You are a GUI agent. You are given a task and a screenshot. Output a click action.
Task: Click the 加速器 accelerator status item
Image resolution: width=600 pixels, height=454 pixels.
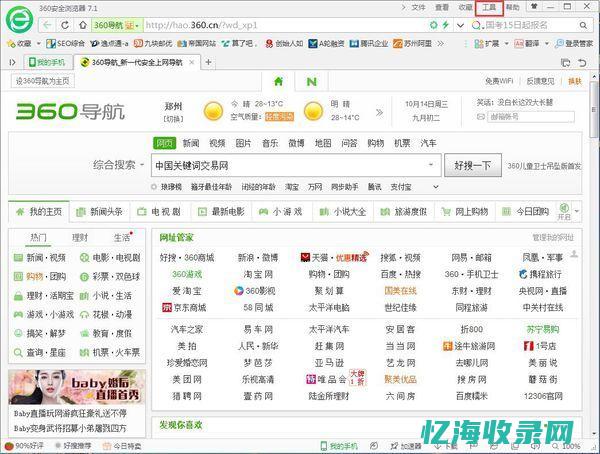tap(406, 446)
